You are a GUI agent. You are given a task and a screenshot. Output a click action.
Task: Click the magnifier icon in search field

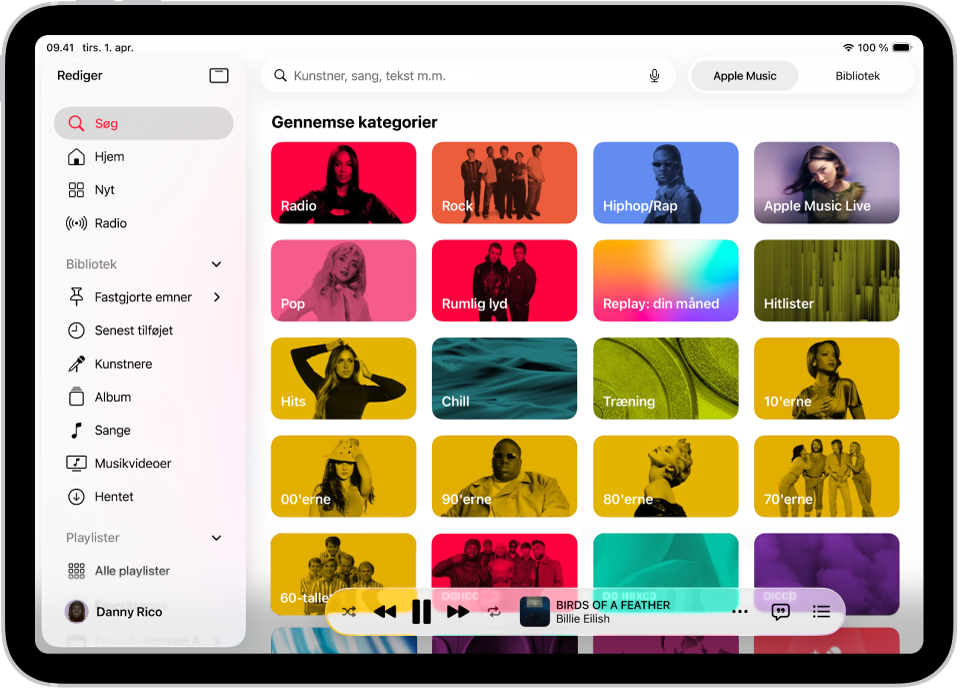pyautogui.click(x=280, y=76)
